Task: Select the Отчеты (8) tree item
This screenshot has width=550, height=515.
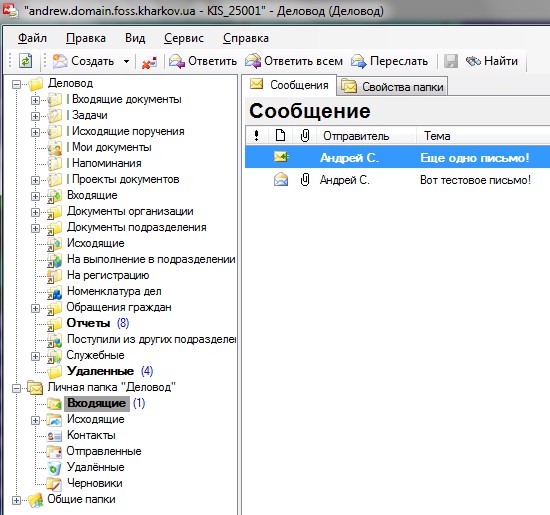Action: pos(98,323)
